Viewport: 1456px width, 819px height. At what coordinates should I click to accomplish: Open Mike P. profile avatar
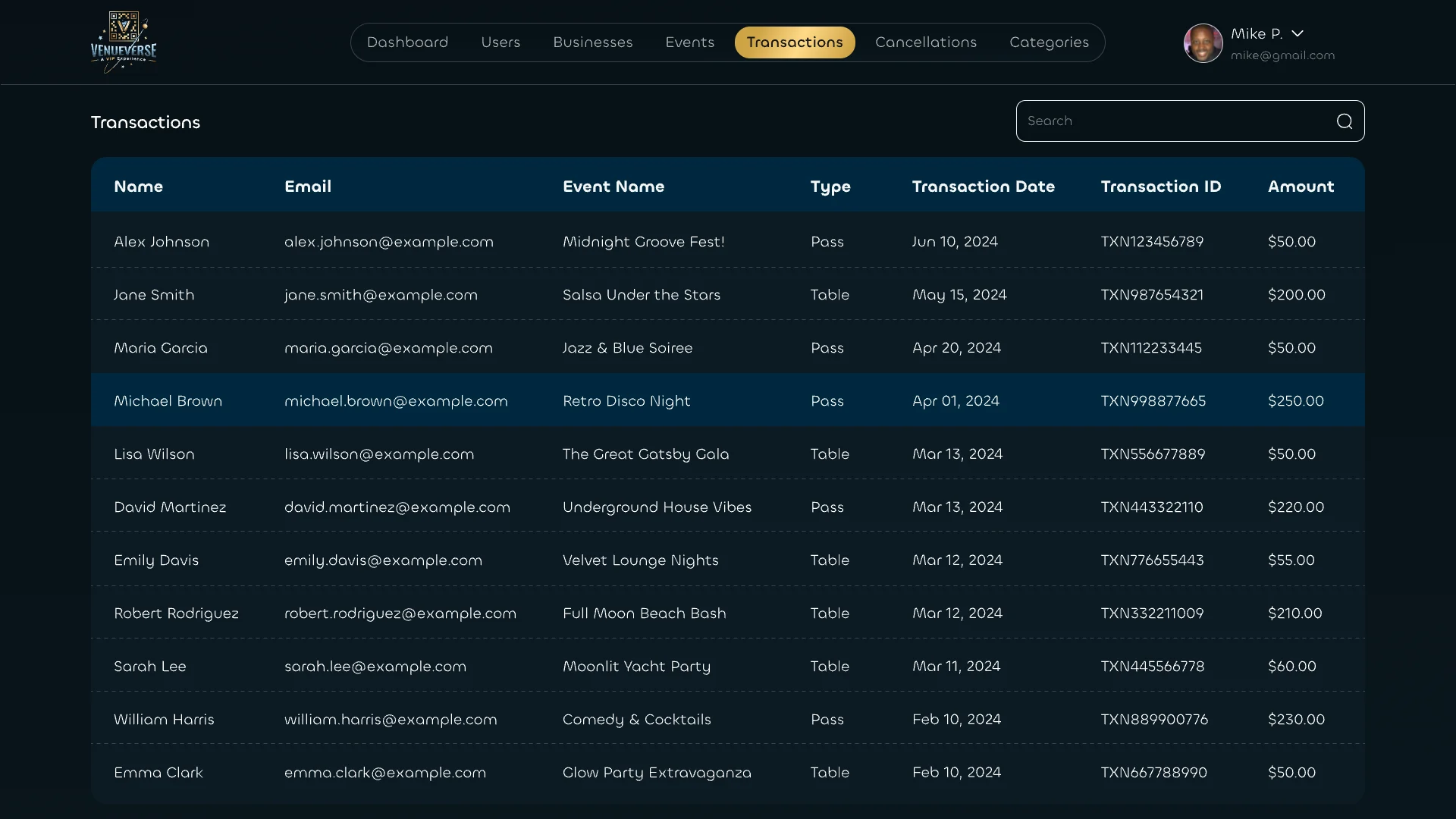[1203, 43]
